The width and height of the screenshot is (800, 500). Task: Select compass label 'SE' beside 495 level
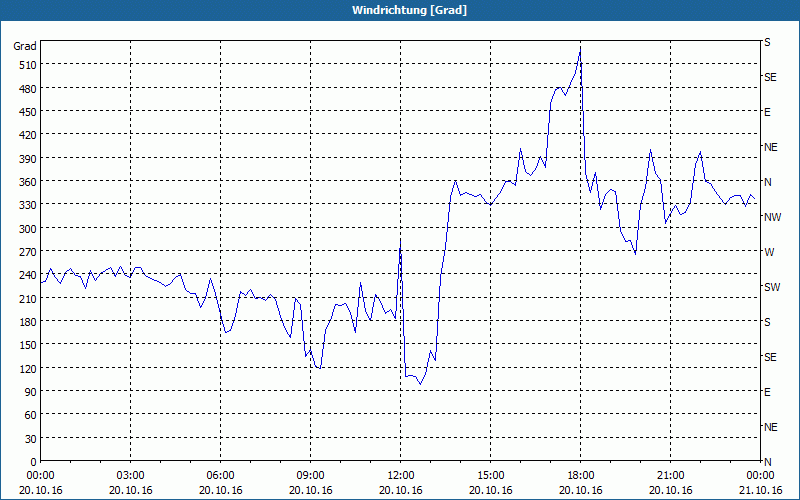coord(770,78)
